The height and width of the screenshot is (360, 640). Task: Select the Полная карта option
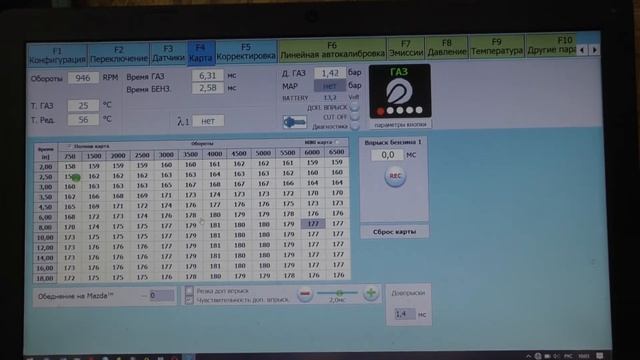pyautogui.click(x=69, y=146)
